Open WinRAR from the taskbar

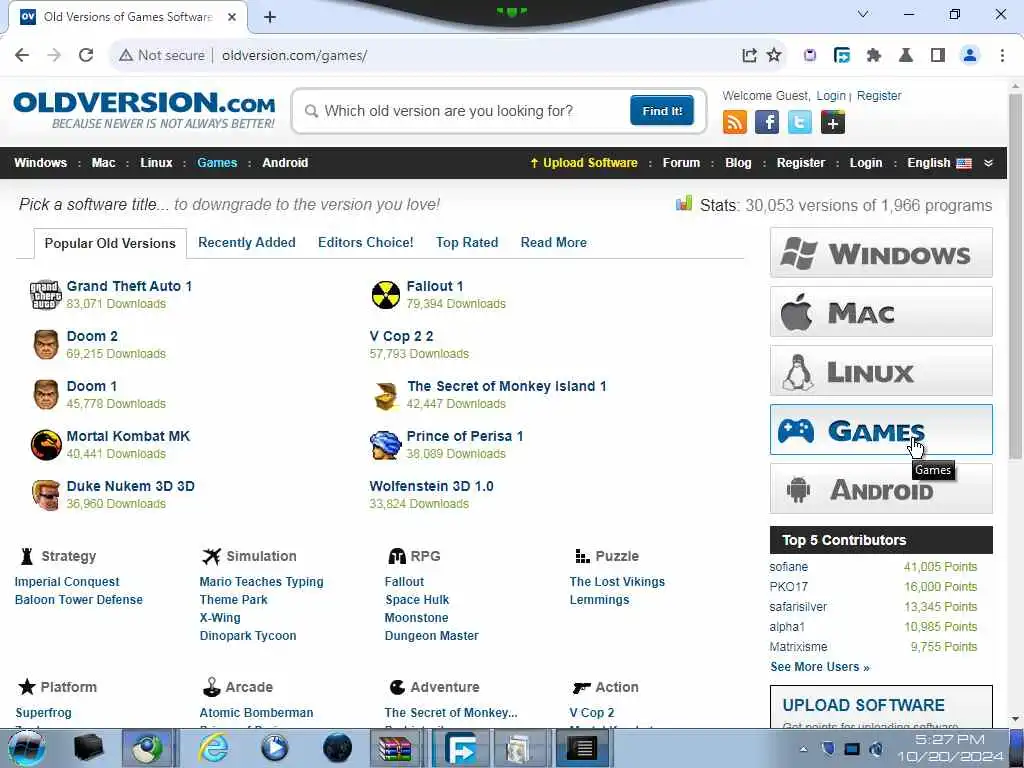[x=395, y=748]
